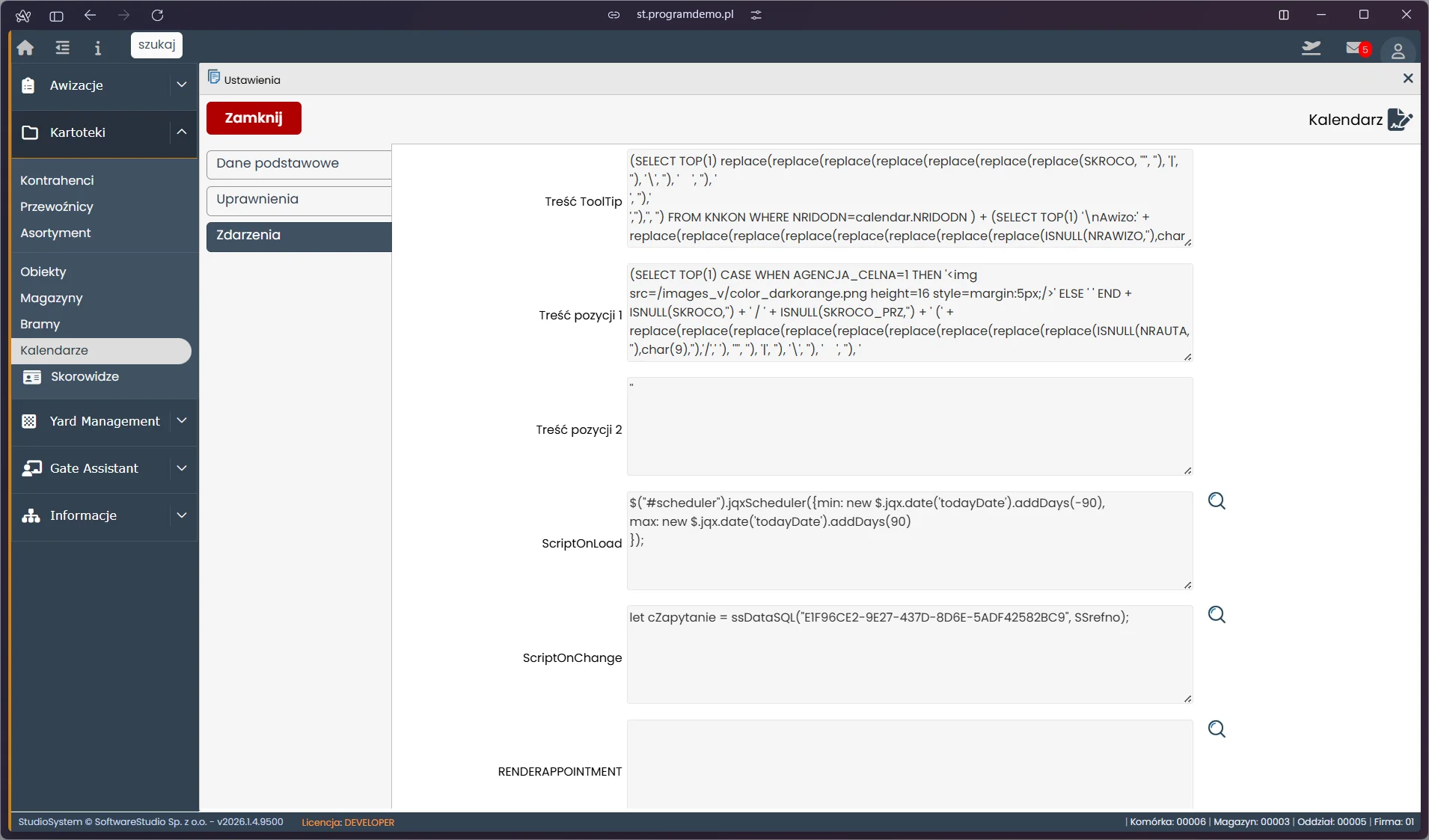Click the Ustawienia document icon
The width and height of the screenshot is (1429, 840).
coord(214,77)
